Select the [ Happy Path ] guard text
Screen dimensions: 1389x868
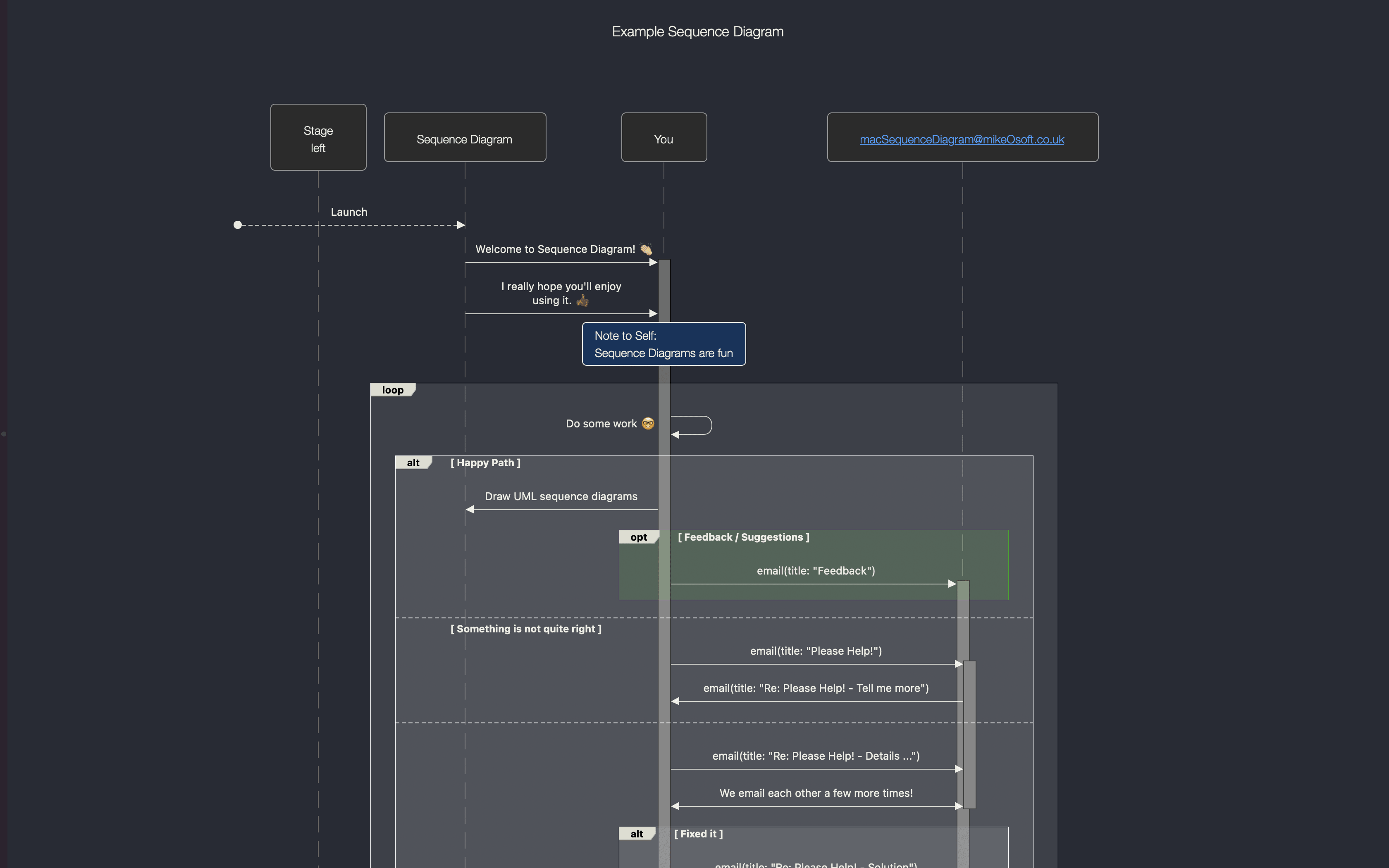pyautogui.click(x=486, y=463)
